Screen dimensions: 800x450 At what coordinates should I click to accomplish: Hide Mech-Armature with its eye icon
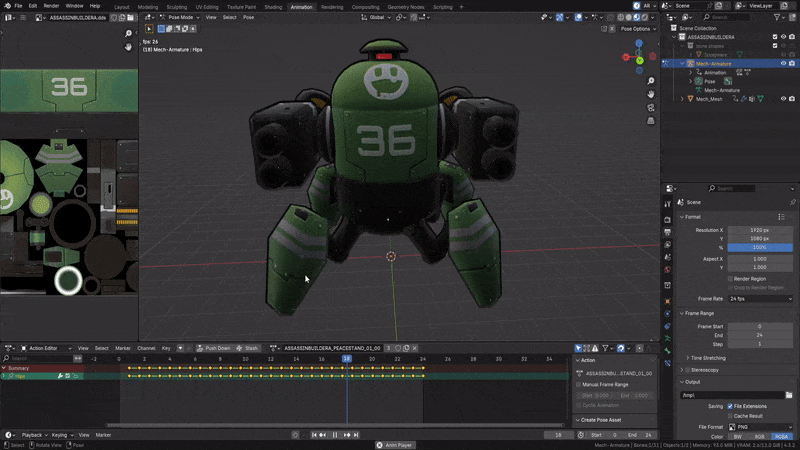783,63
